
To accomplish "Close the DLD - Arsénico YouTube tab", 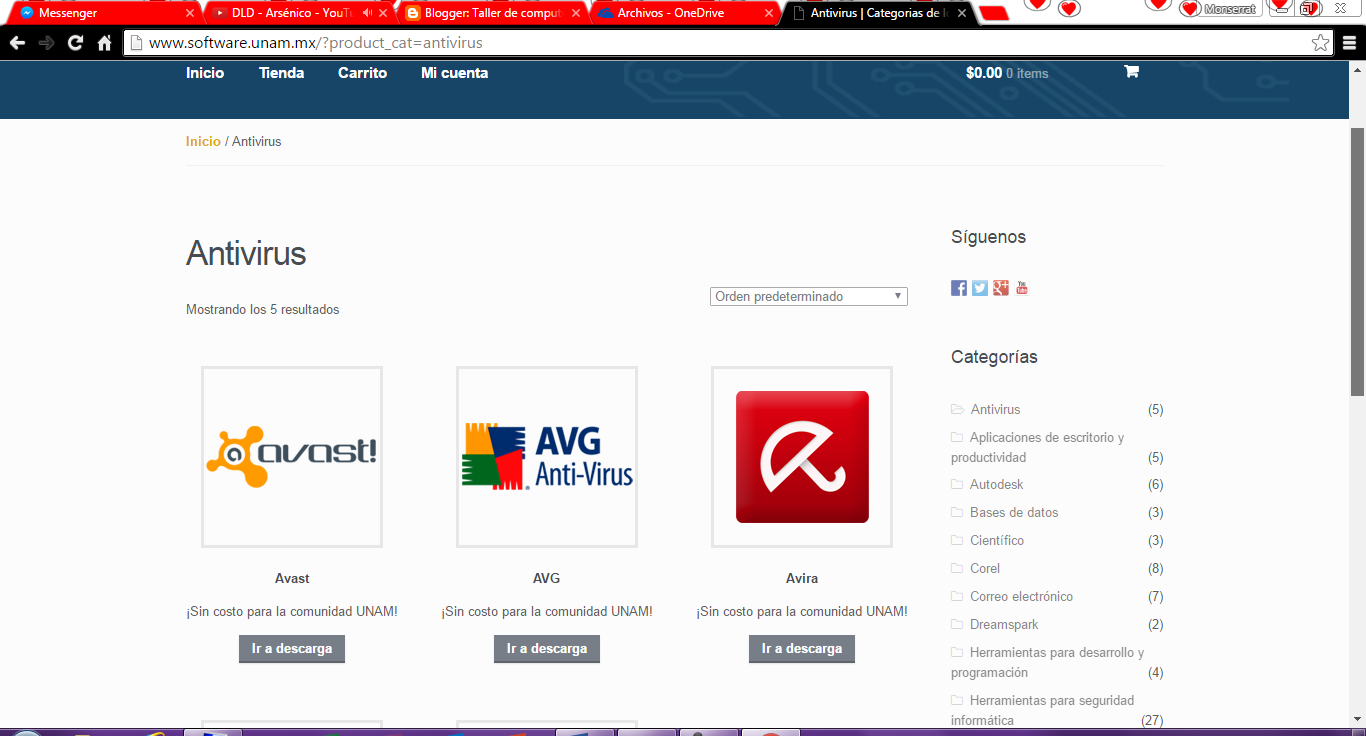I will tap(383, 14).
